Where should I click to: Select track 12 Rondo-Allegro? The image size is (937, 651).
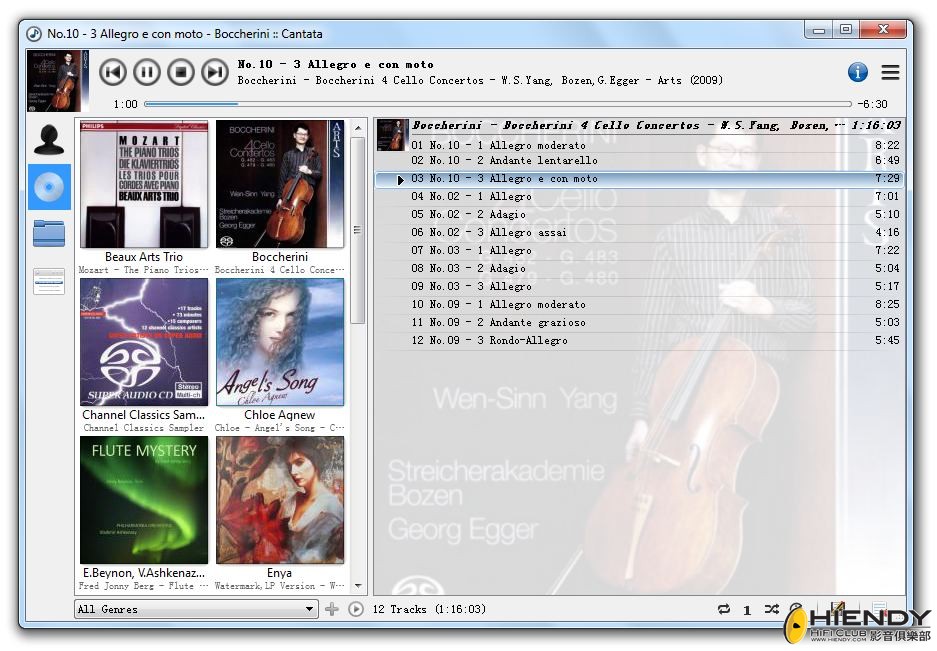click(x=638, y=340)
